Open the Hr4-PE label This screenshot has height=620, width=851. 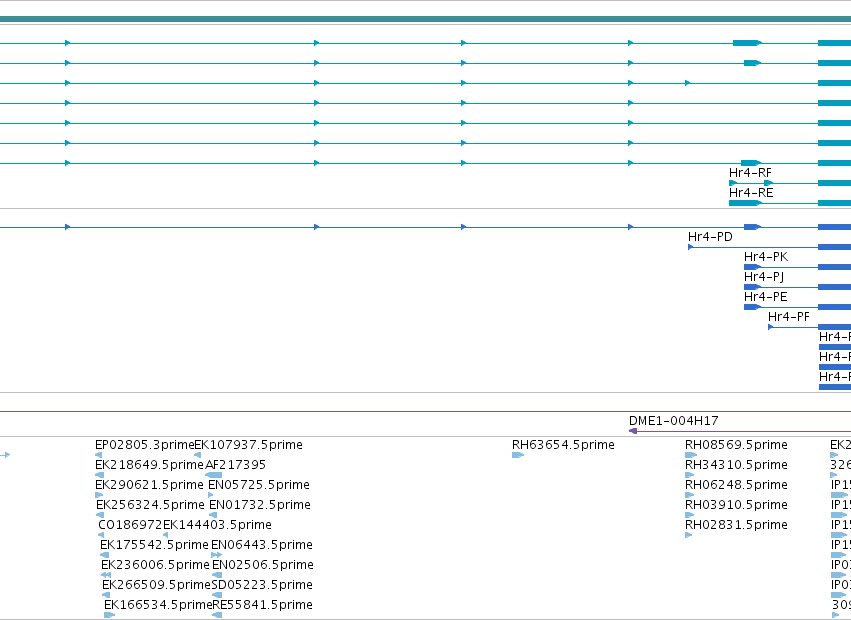pos(765,297)
